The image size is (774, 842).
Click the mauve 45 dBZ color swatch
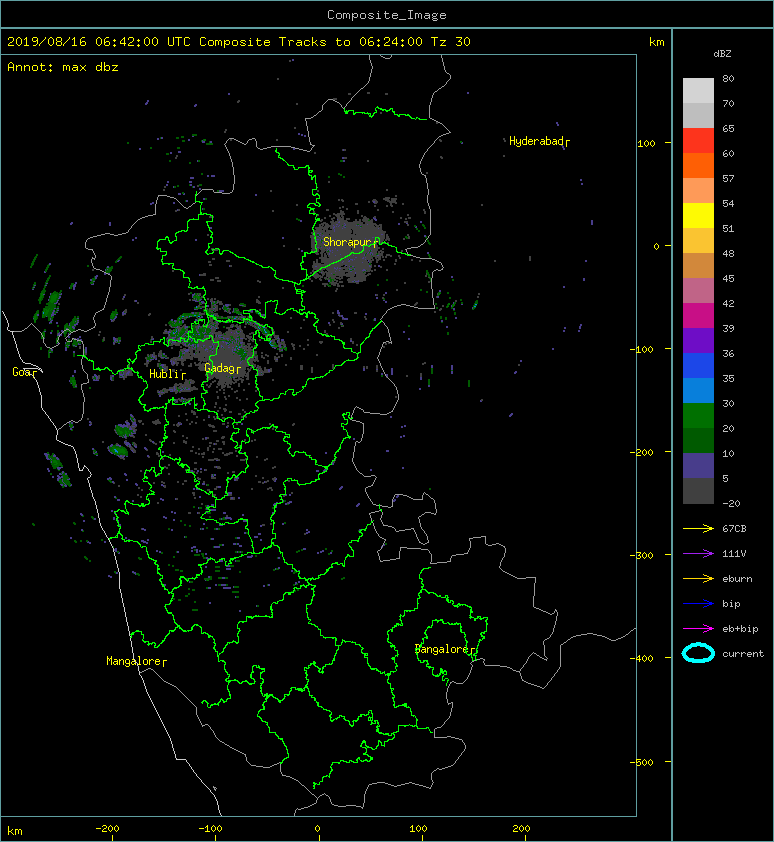(x=698, y=290)
